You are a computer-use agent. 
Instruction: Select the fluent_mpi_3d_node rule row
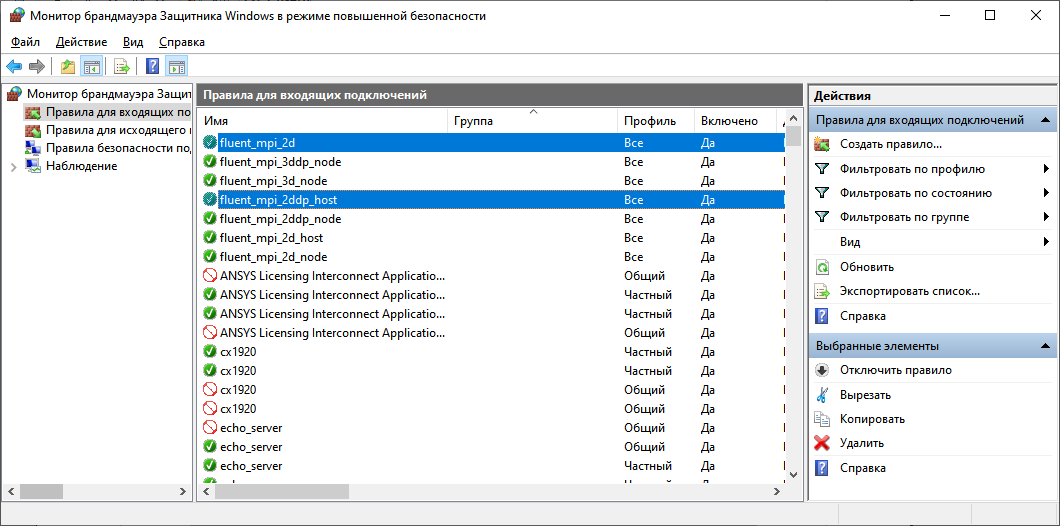click(273, 181)
